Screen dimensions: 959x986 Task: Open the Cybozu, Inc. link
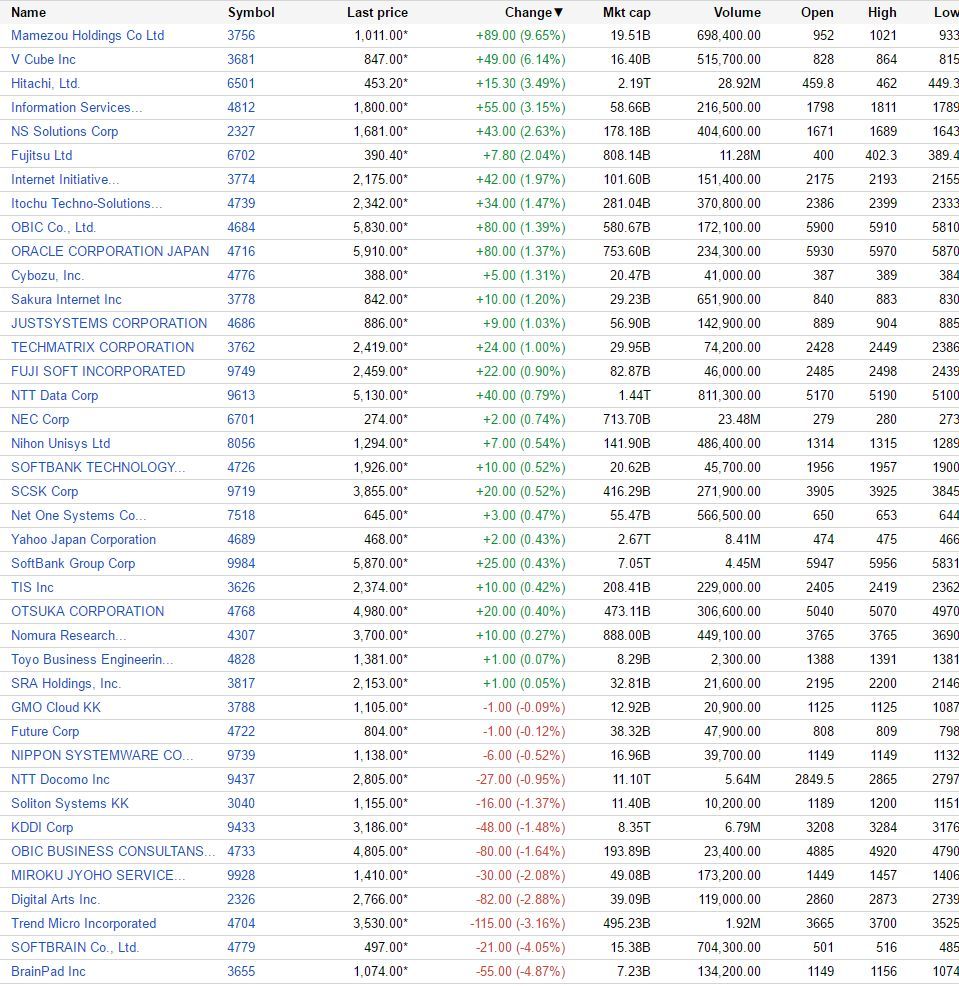point(47,275)
